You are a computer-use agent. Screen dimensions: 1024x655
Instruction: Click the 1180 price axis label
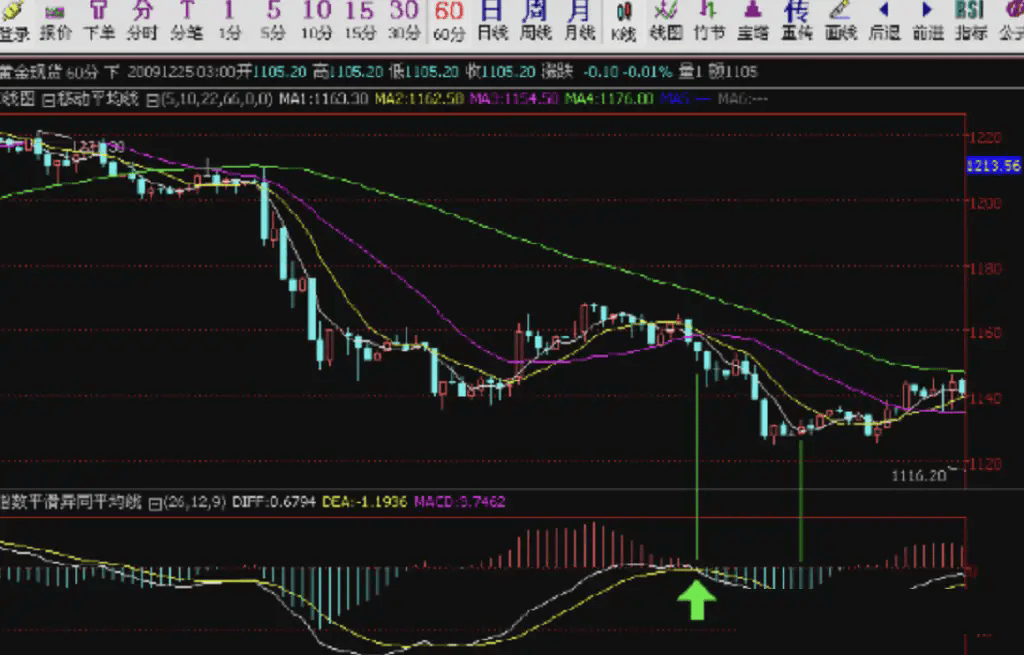click(985, 268)
